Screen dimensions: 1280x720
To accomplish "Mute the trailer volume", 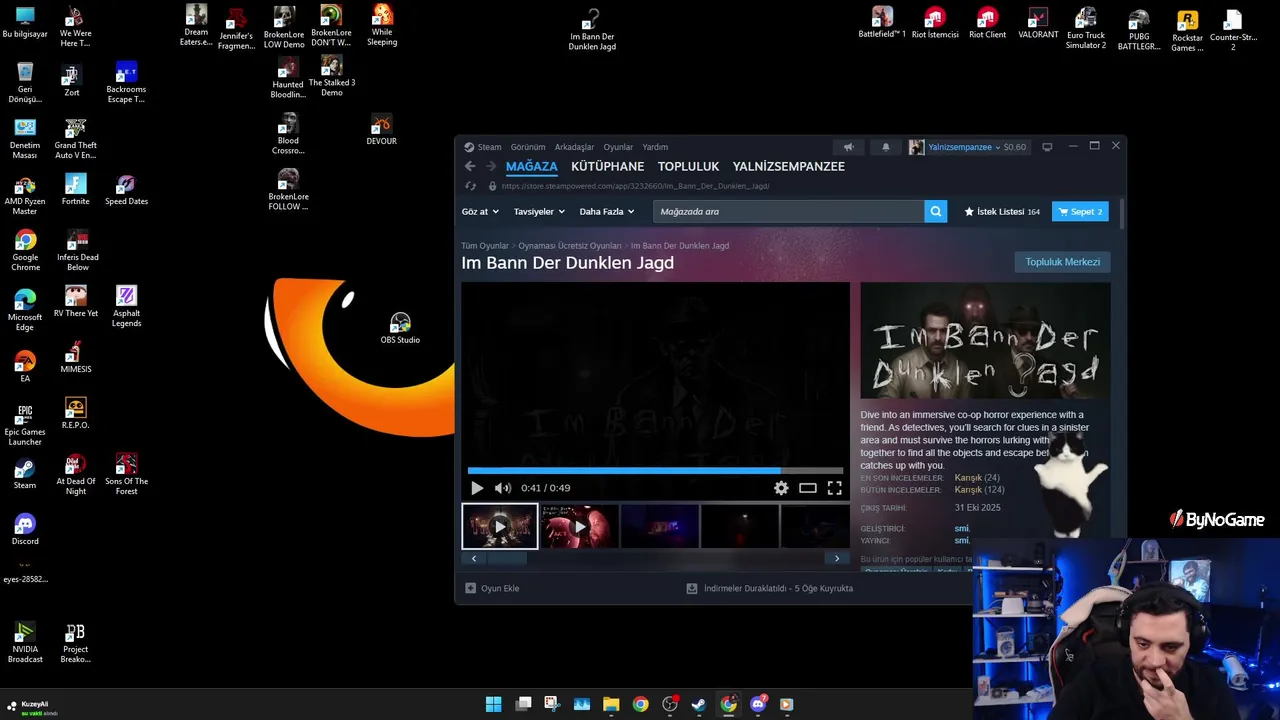I will click(502, 488).
